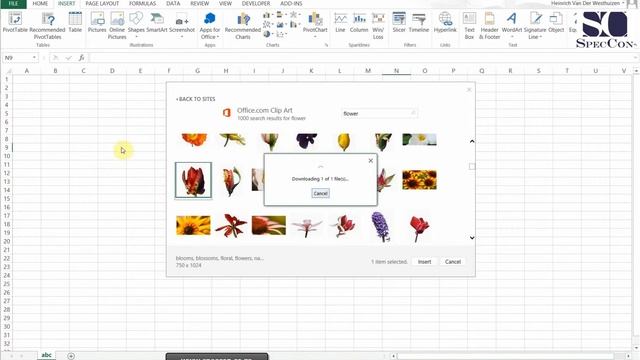640x360 pixels.
Task: Open Header & Footer tool
Action: (x=489, y=25)
